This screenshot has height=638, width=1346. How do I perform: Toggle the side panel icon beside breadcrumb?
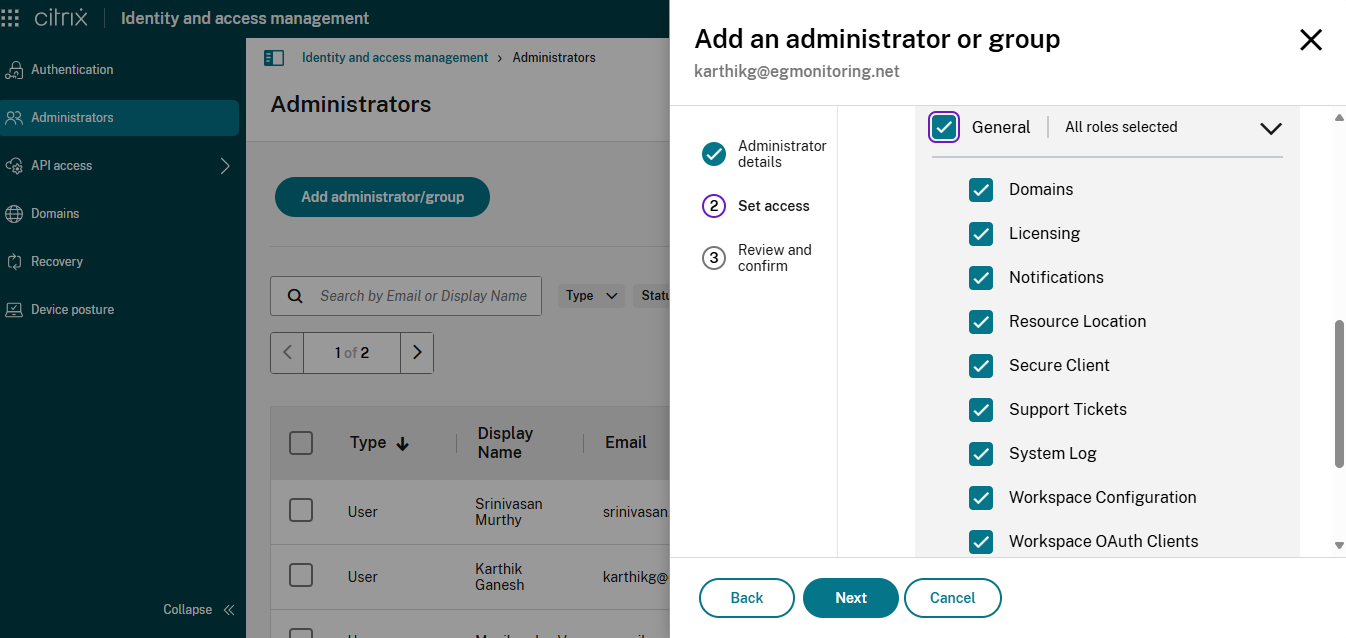pyautogui.click(x=274, y=58)
